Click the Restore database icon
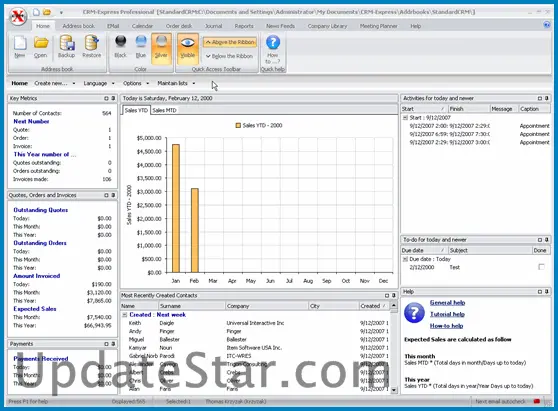Viewport: 558px width, 411px height. tap(91, 47)
